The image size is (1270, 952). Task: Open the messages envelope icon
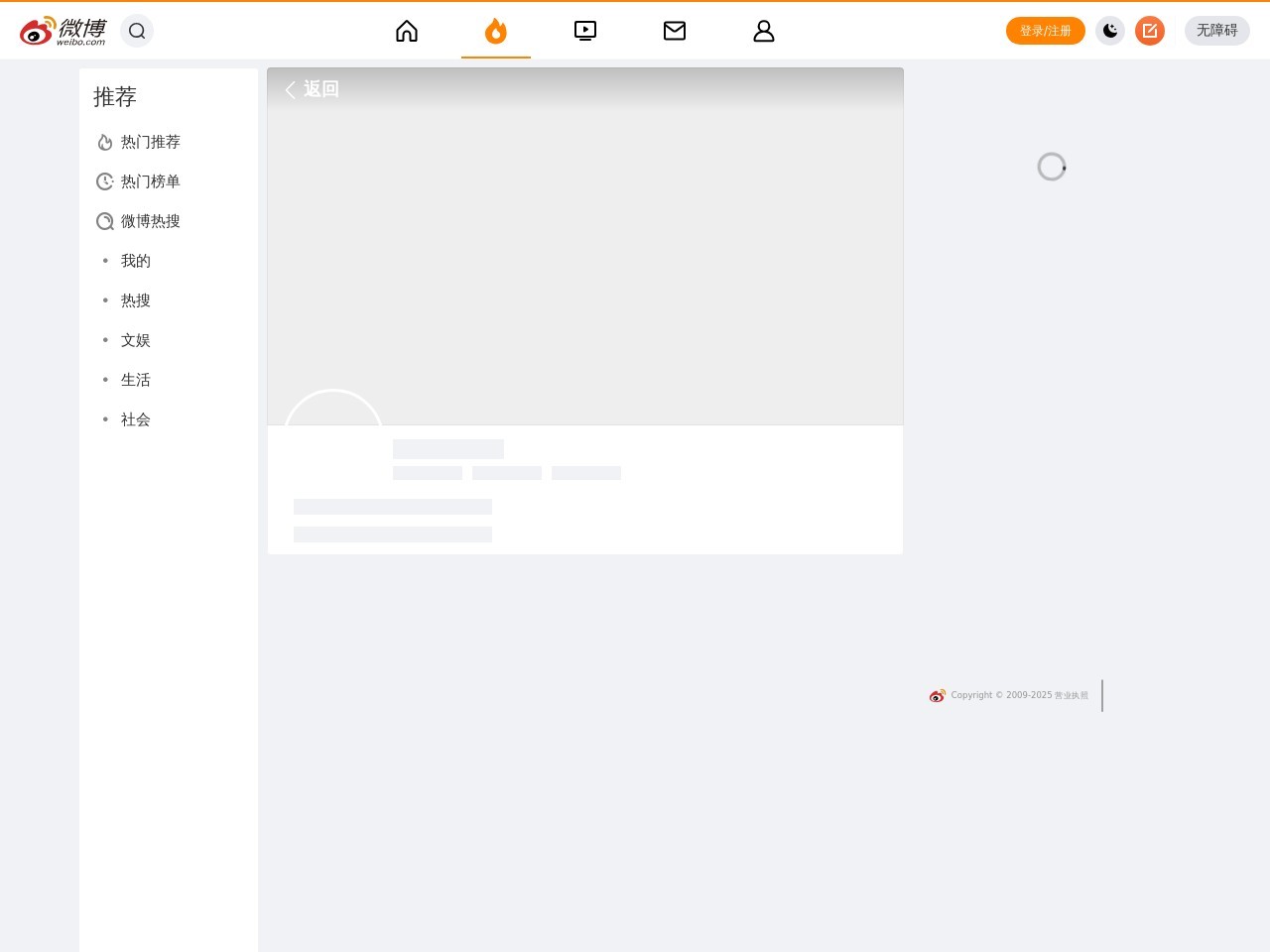click(675, 31)
